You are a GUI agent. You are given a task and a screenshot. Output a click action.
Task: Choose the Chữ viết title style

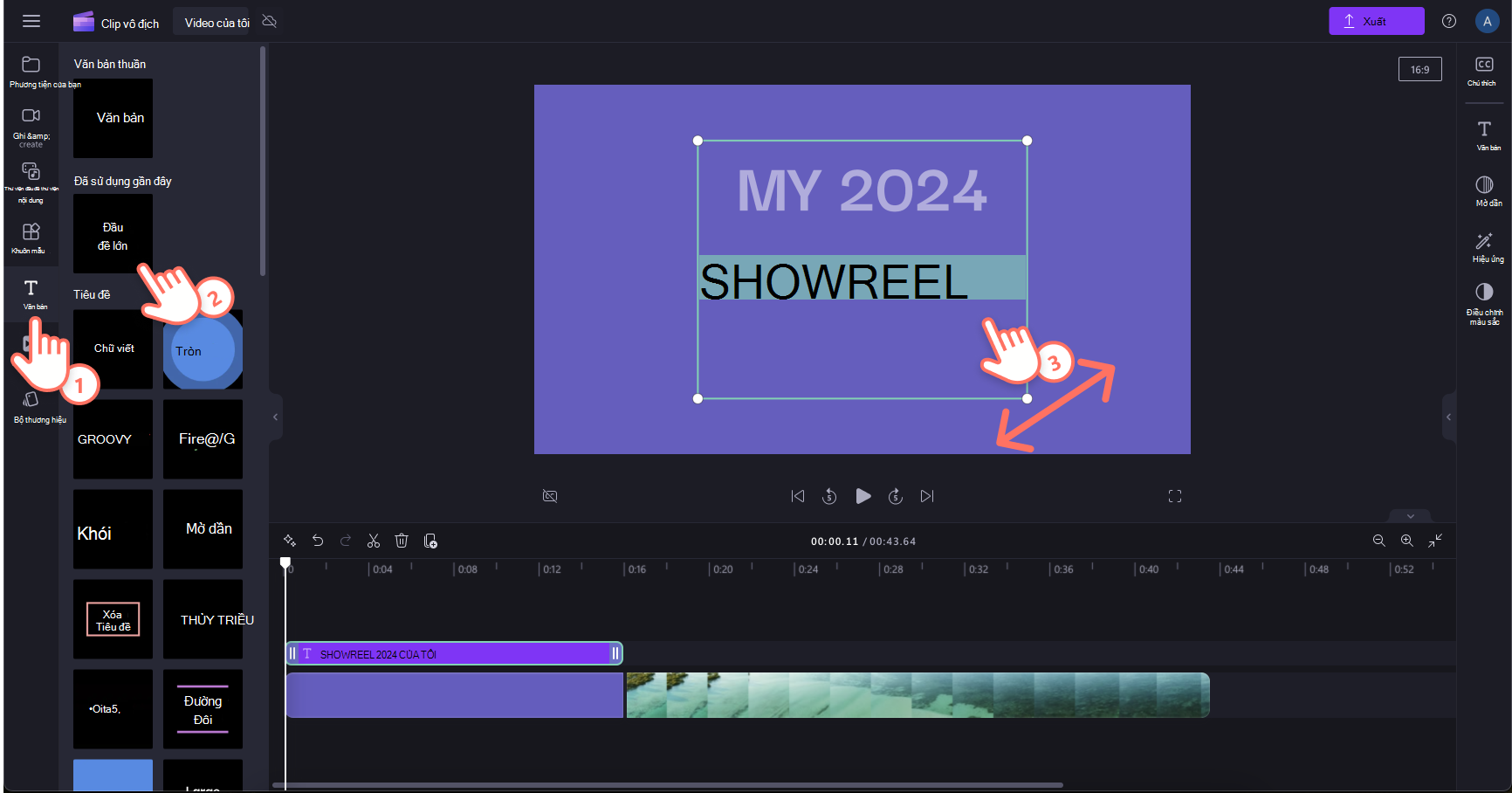[113, 349]
